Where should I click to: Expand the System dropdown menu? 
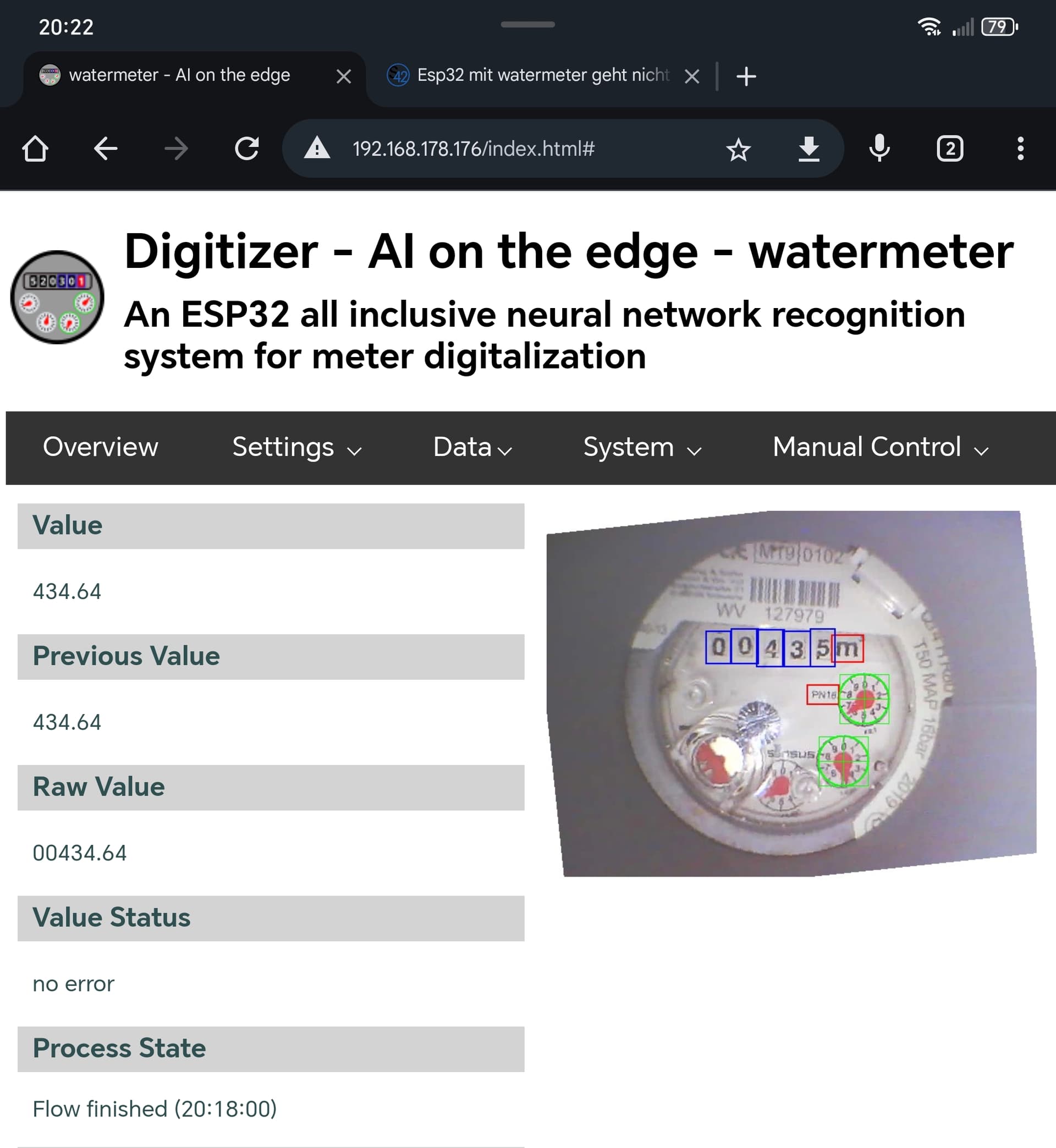tap(642, 448)
